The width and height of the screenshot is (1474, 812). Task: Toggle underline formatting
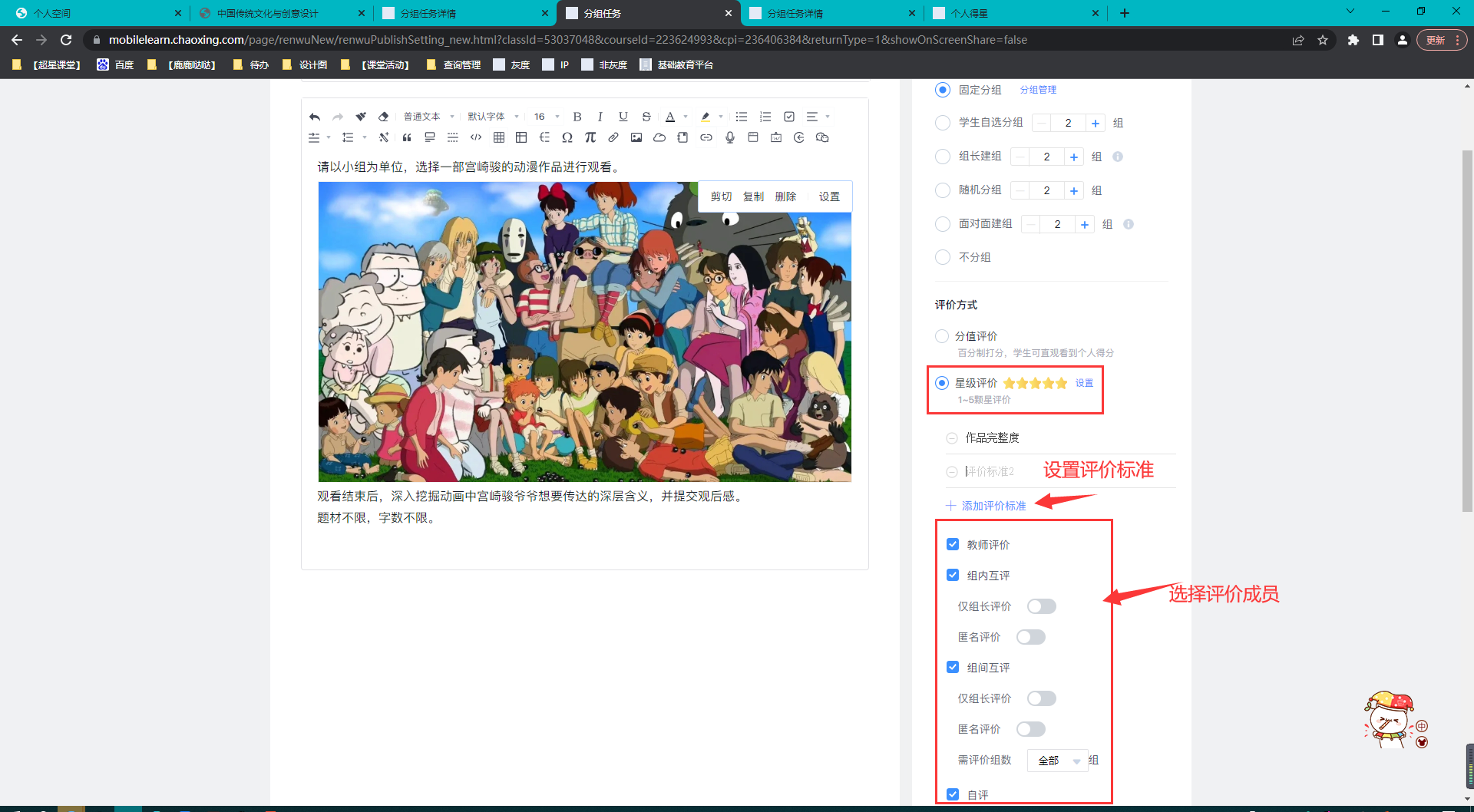(x=623, y=117)
